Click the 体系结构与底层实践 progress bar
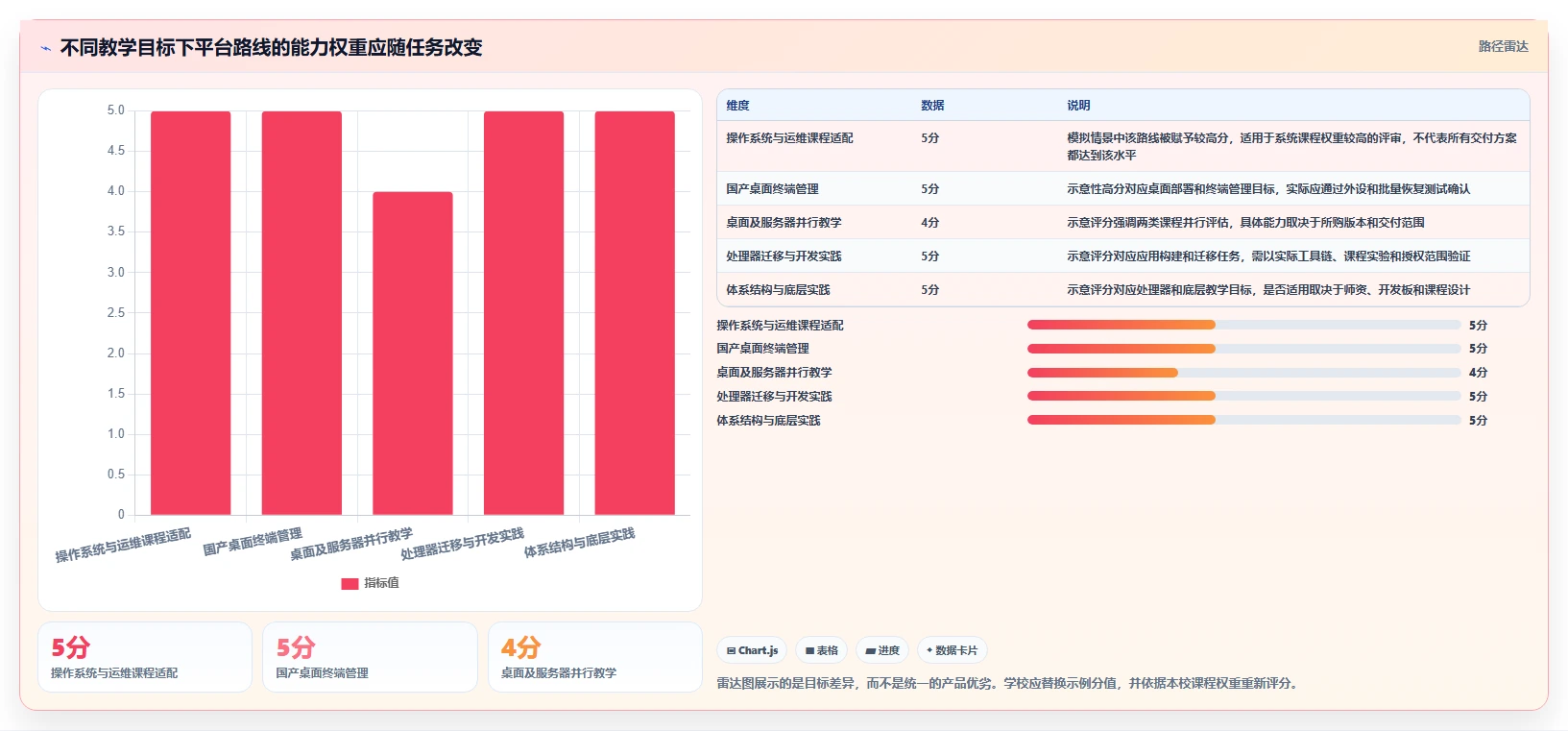The width and height of the screenshot is (1568, 731). [x=1243, y=420]
